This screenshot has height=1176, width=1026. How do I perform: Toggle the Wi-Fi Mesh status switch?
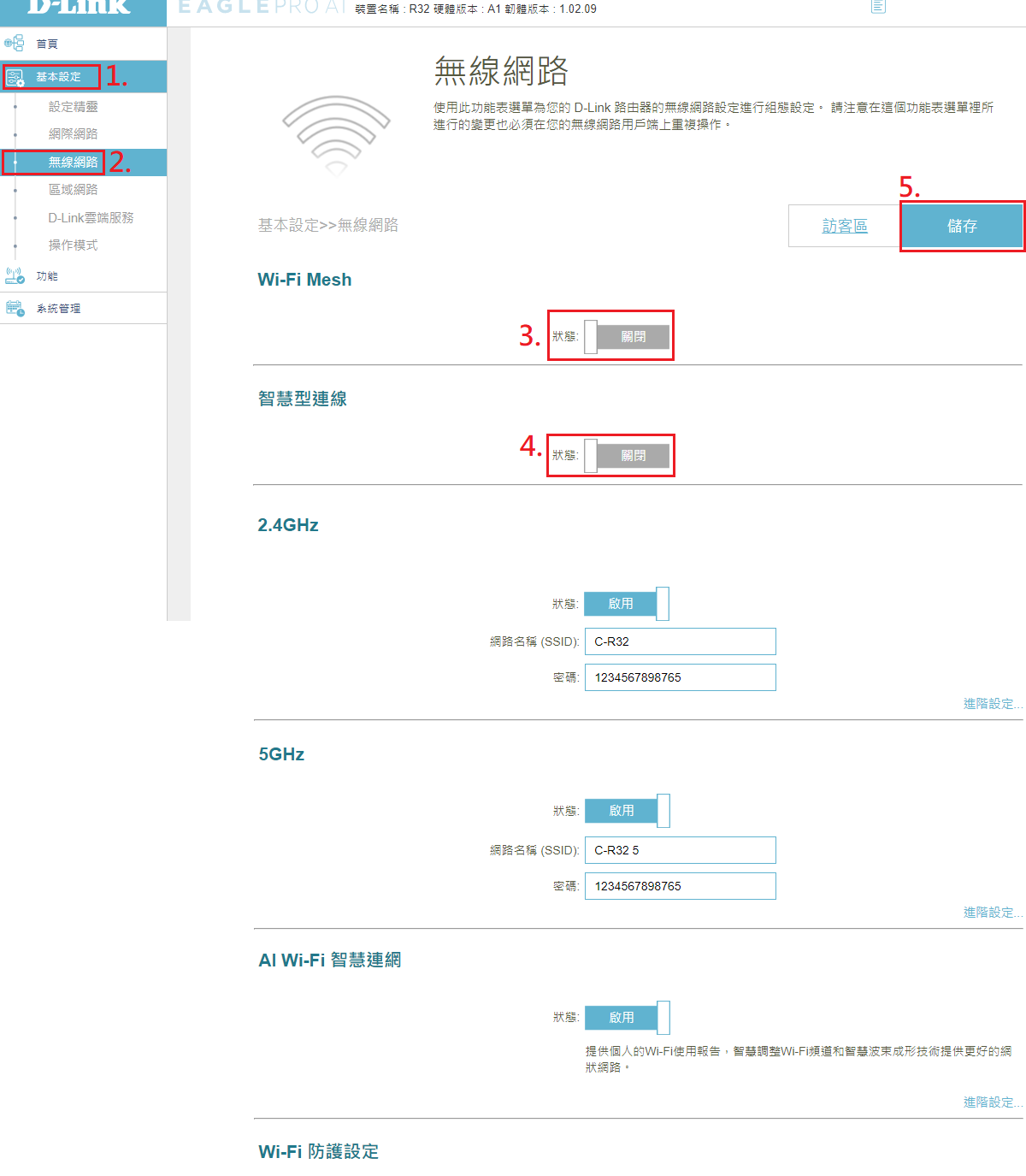click(x=627, y=337)
